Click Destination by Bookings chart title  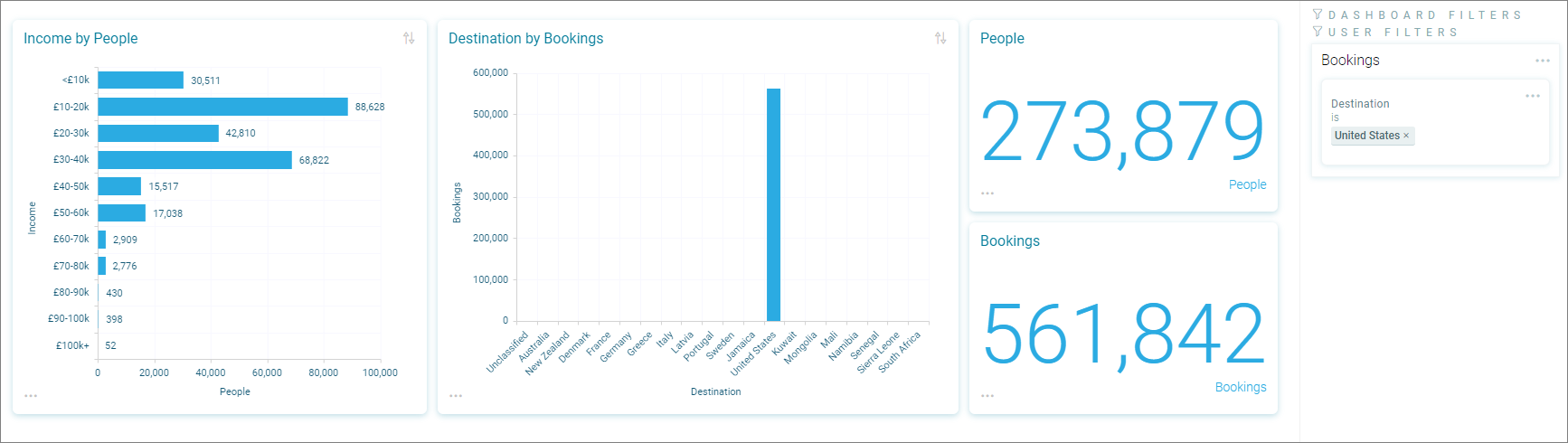[x=525, y=38]
